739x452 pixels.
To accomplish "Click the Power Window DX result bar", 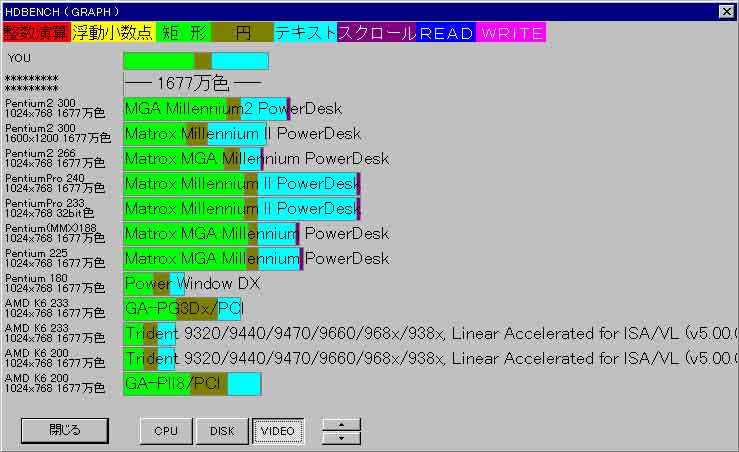I will pyautogui.click(x=153, y=283).
